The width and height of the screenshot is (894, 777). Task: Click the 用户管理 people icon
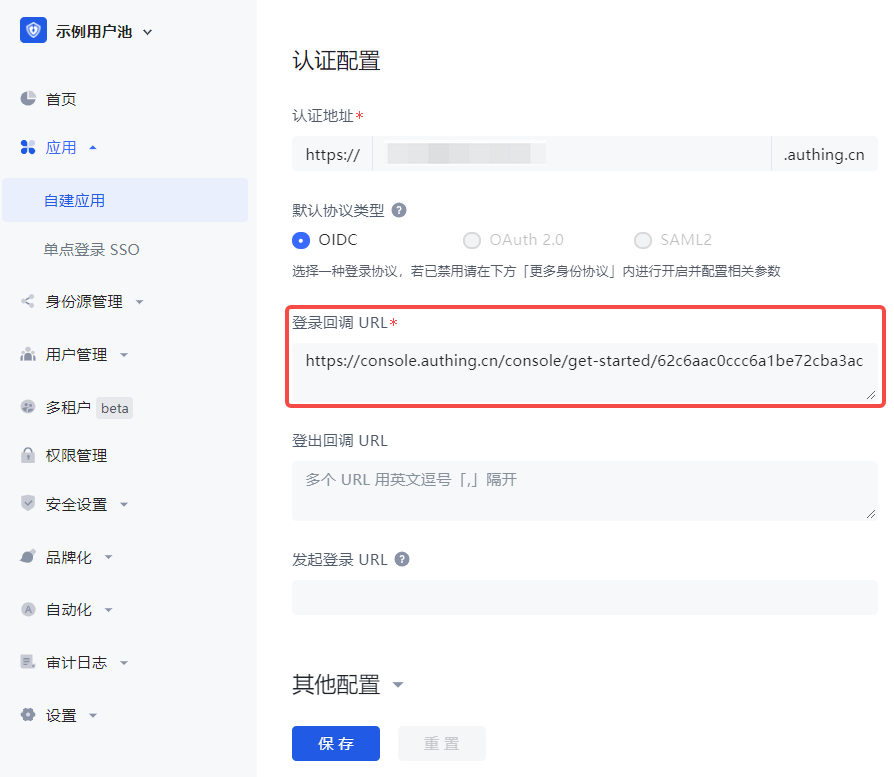click(x=28, y=354)
